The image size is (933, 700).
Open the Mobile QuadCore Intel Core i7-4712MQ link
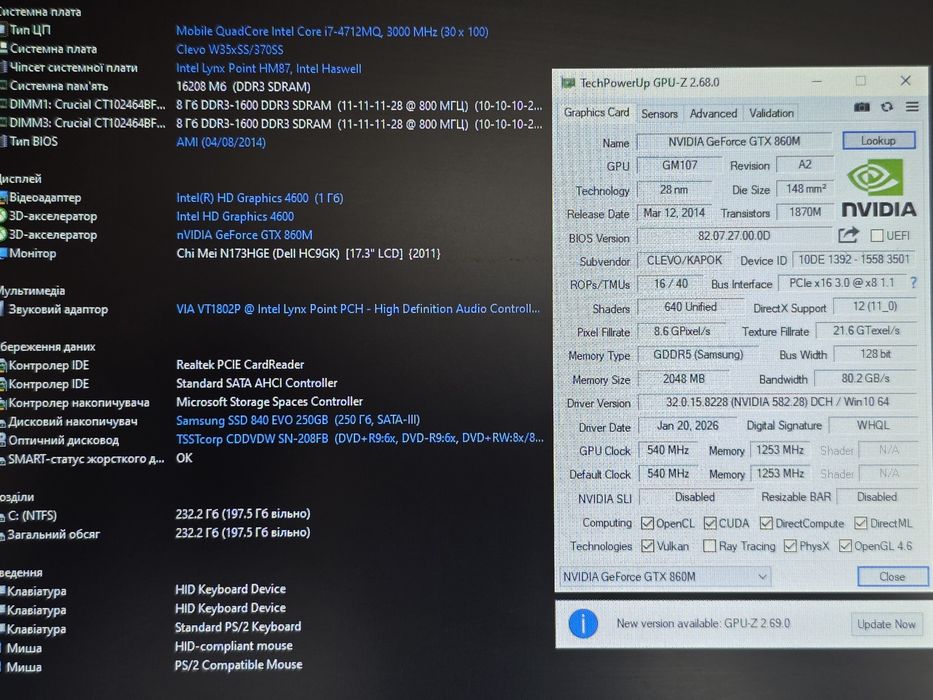(332, 32)
